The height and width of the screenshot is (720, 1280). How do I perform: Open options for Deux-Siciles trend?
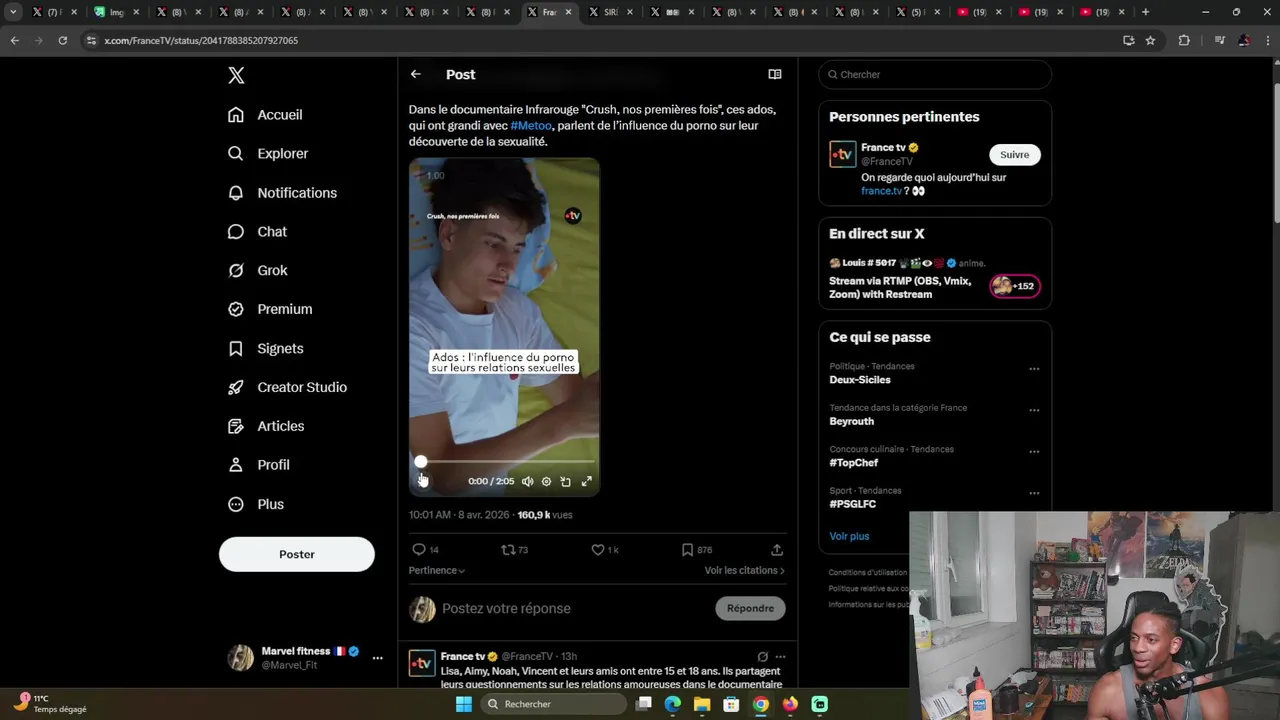click(x=1034, y=369)
